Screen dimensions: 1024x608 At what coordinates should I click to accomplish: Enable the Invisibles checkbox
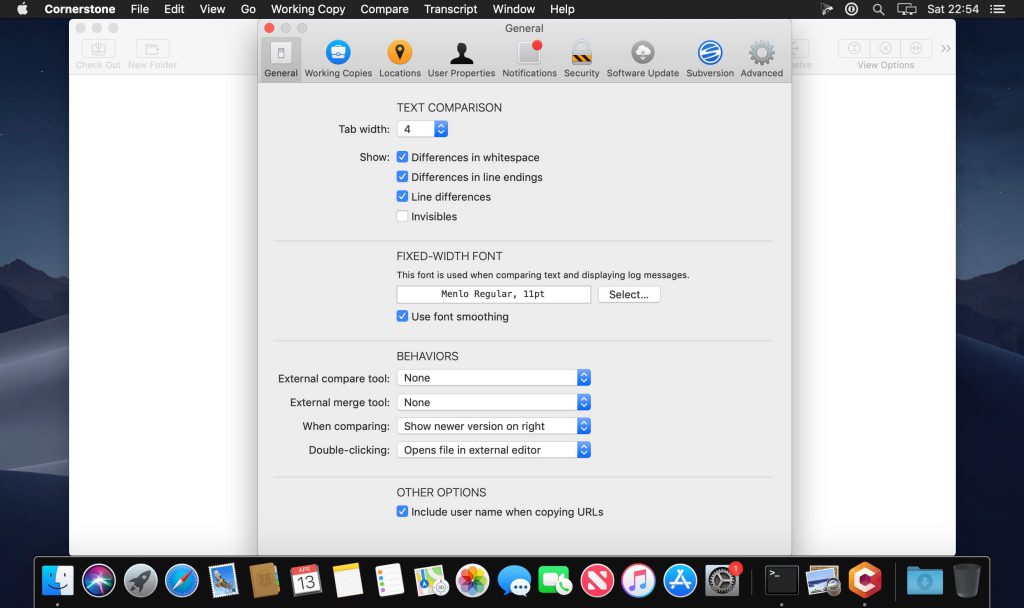click(402, 216)
